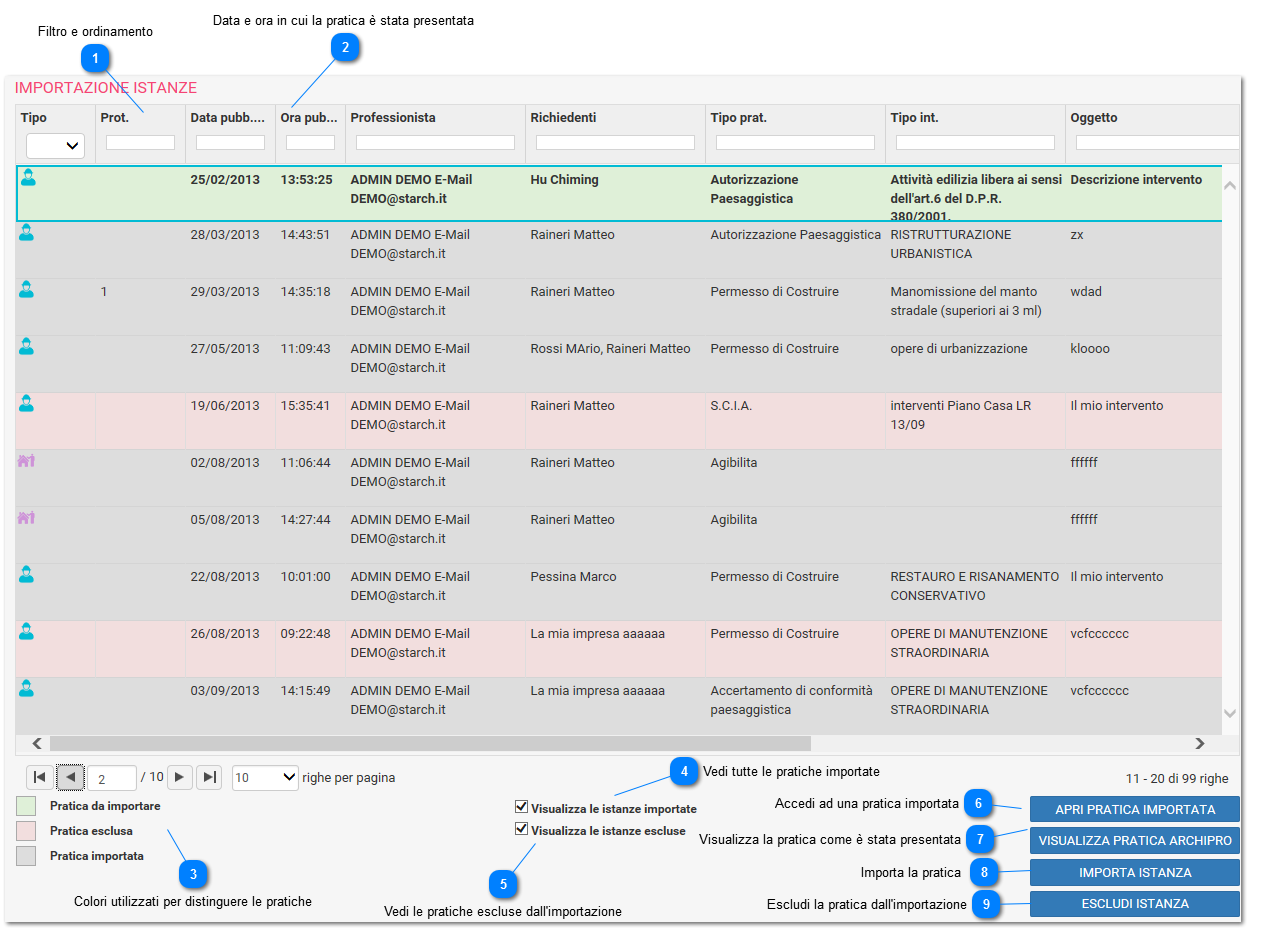
Task: Click the person icon in the 22/08/2013 row
Action: point(27,575)
